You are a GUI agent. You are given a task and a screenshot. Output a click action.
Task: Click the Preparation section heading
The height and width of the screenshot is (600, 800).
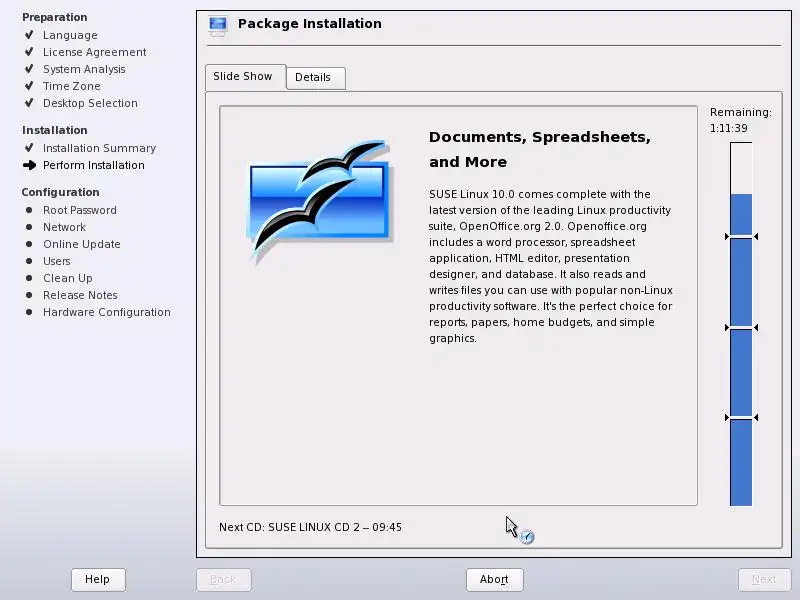(55, 17)
